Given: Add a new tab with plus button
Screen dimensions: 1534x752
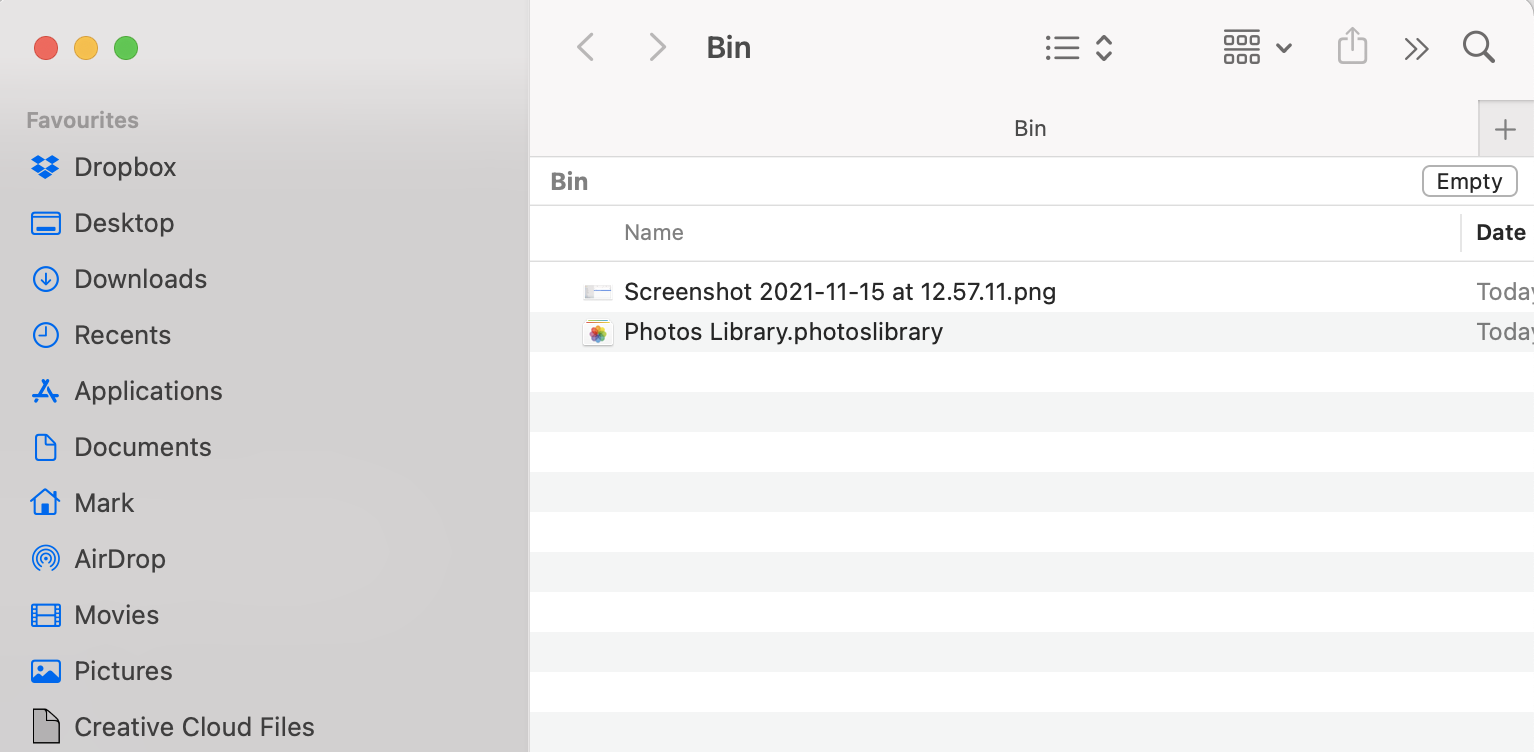Looking at the screenshot, I should (1505, 129).
